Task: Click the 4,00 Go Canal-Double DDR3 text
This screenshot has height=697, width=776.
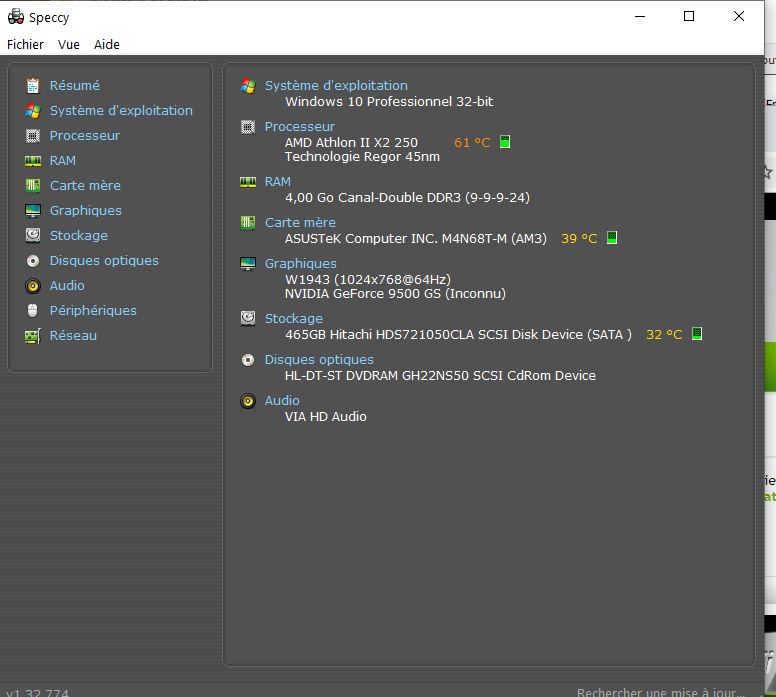Action: coord(407,198)
